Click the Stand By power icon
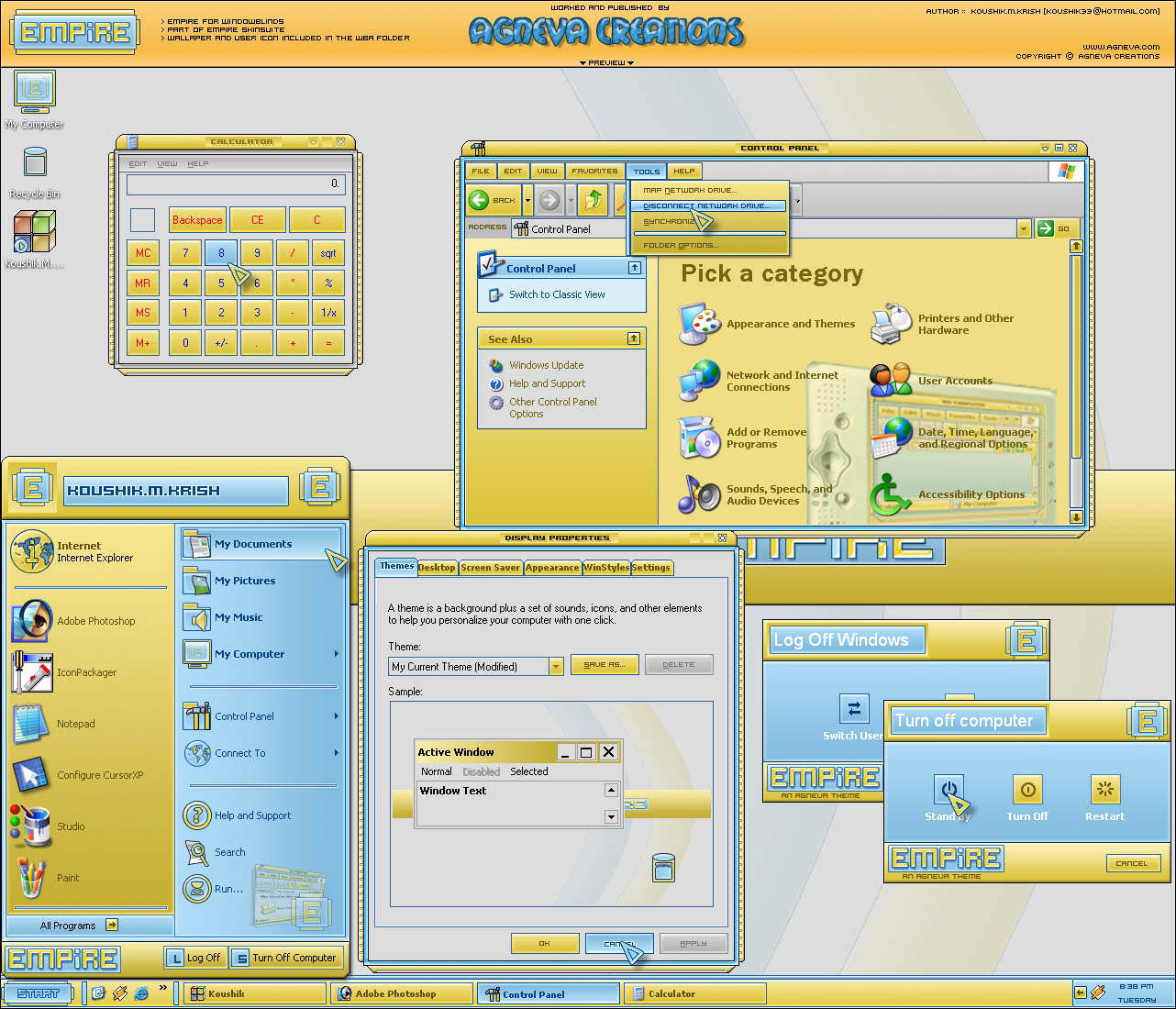 click(x=949, y=790)
